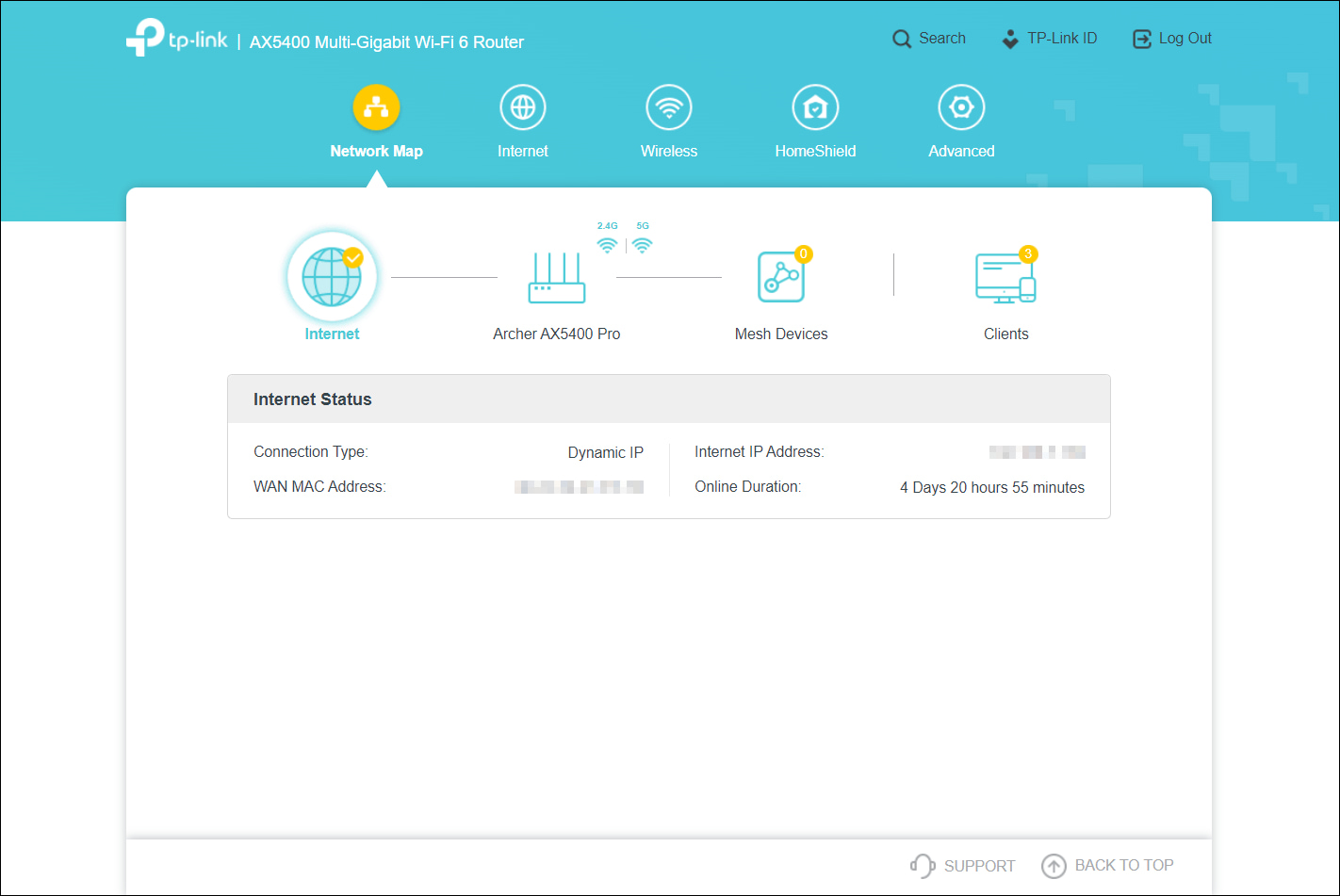Viewport: 1340px width, 896px height.
Task: Click the Support headset icon
Action: coord(922,865)
